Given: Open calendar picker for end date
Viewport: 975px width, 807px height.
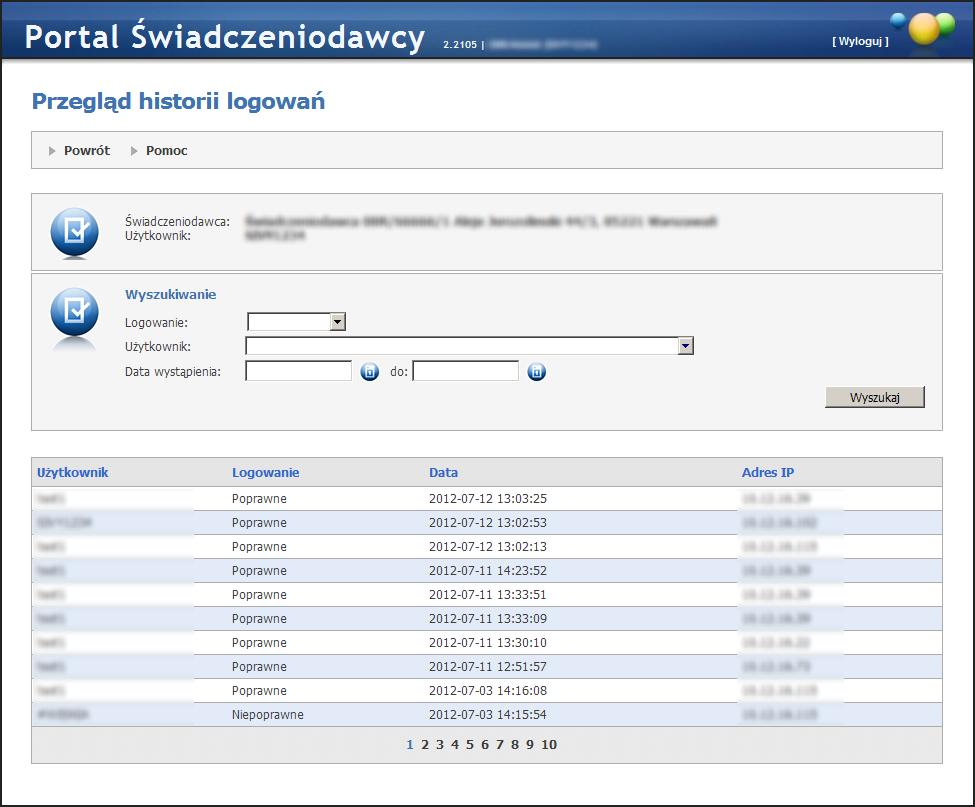Looking at the screenshot, I should (537, 372).
